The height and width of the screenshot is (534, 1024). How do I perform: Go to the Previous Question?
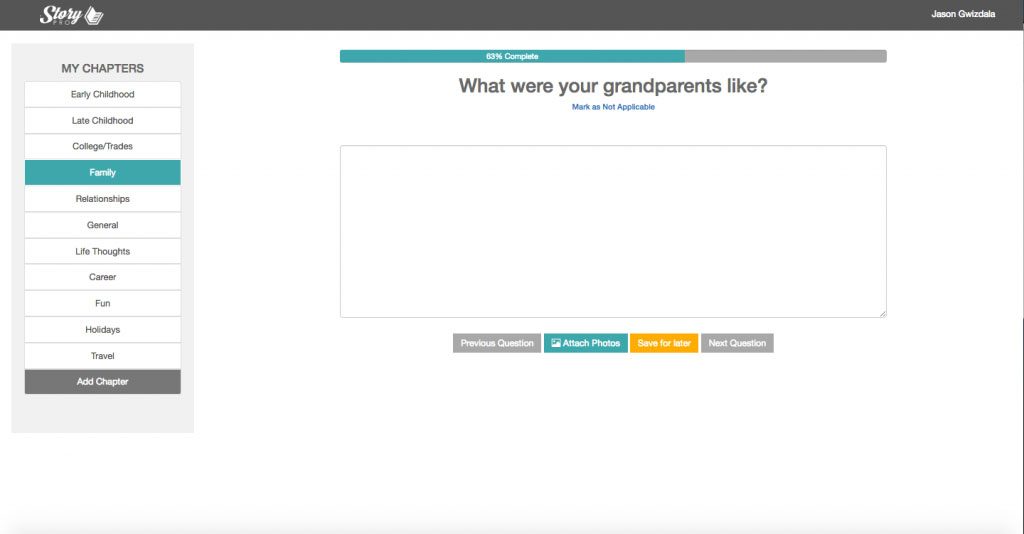coord(497,343)
